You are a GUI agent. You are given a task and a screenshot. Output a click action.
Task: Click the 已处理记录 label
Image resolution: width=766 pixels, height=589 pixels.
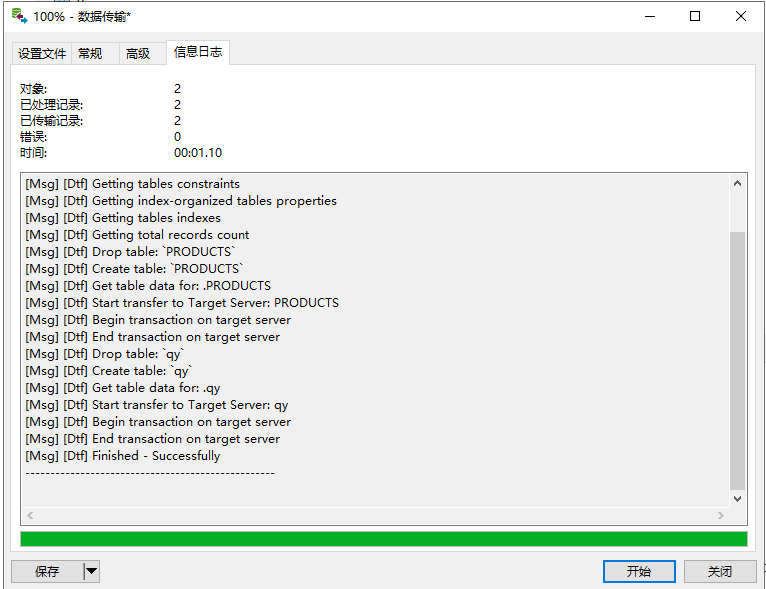(x=51, y=105)
